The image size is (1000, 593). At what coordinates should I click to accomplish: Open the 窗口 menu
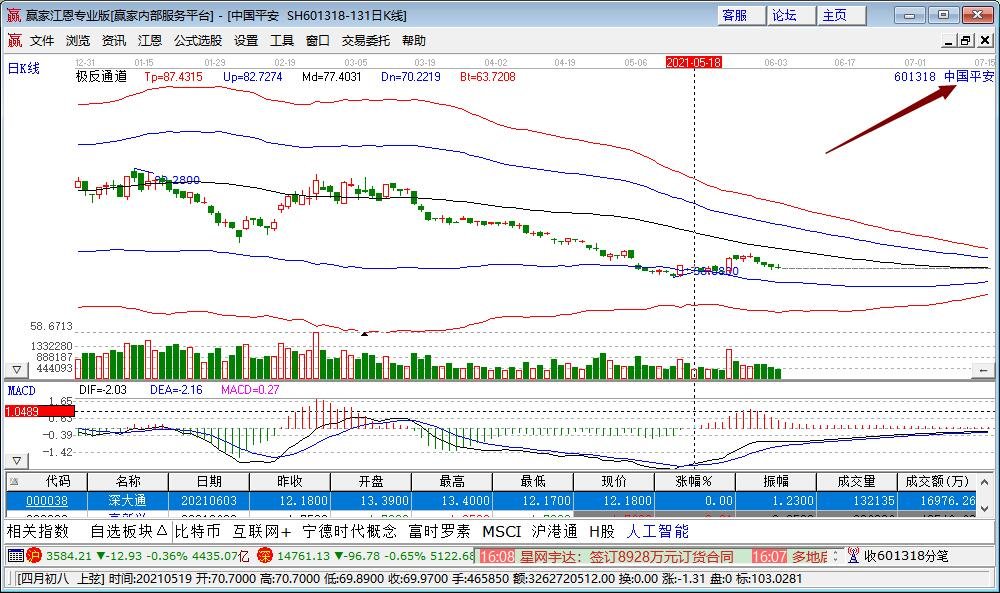[318, 41]
